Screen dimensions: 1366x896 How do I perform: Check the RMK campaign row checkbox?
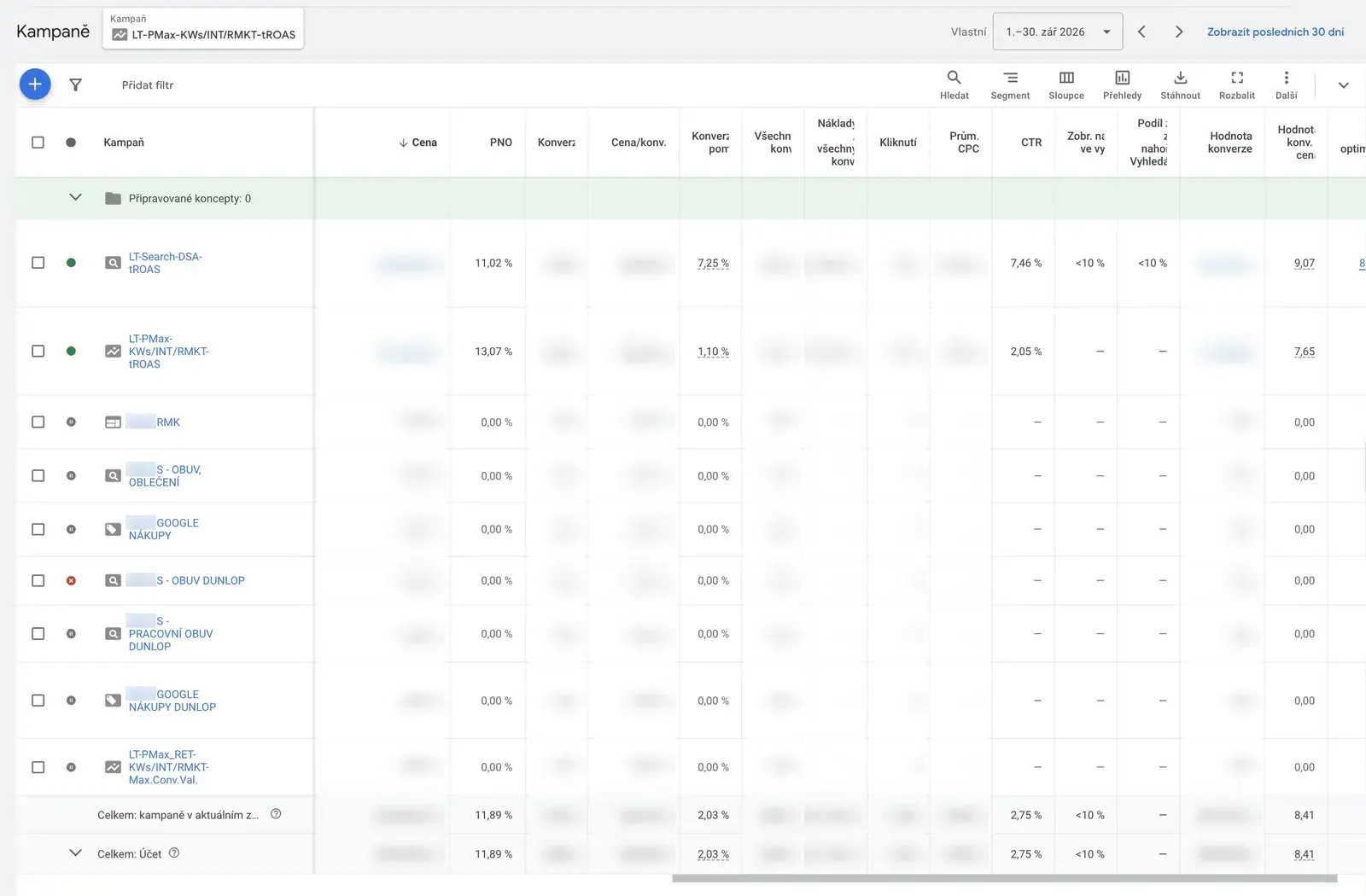[x=38, y=422]
